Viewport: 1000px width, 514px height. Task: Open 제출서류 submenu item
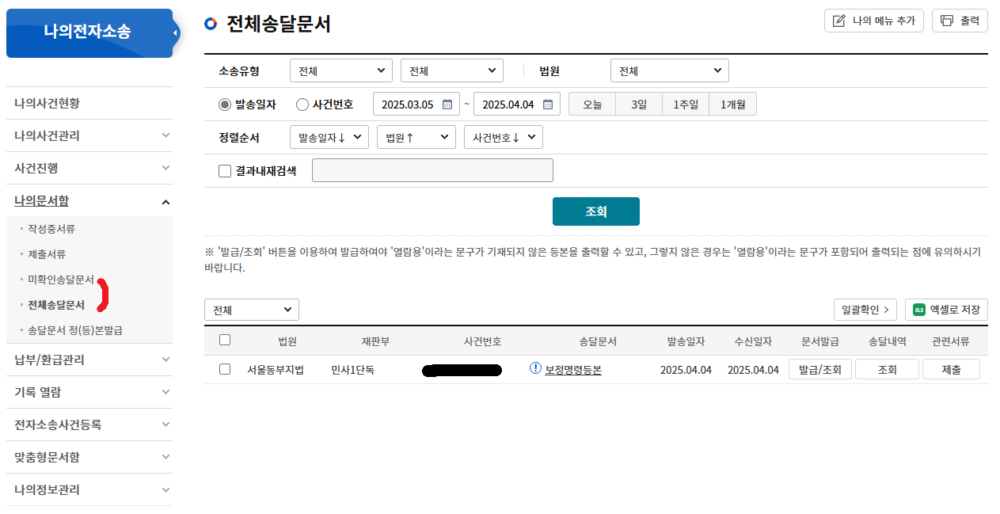coord(47,254)
